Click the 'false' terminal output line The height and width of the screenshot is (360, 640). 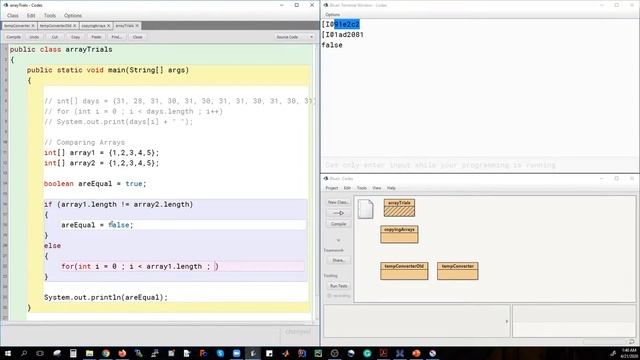pos(332,45)
